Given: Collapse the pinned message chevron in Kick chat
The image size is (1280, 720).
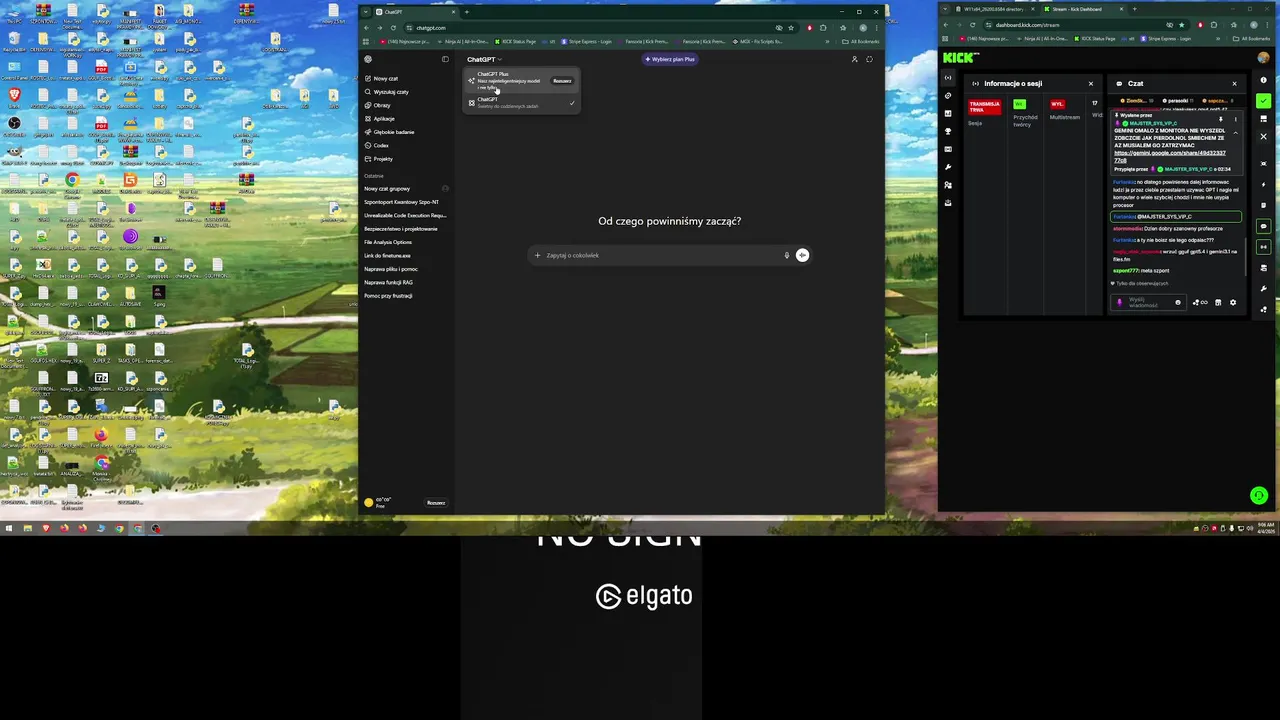Looking at the screenshot, I should tap(1235, 133).
